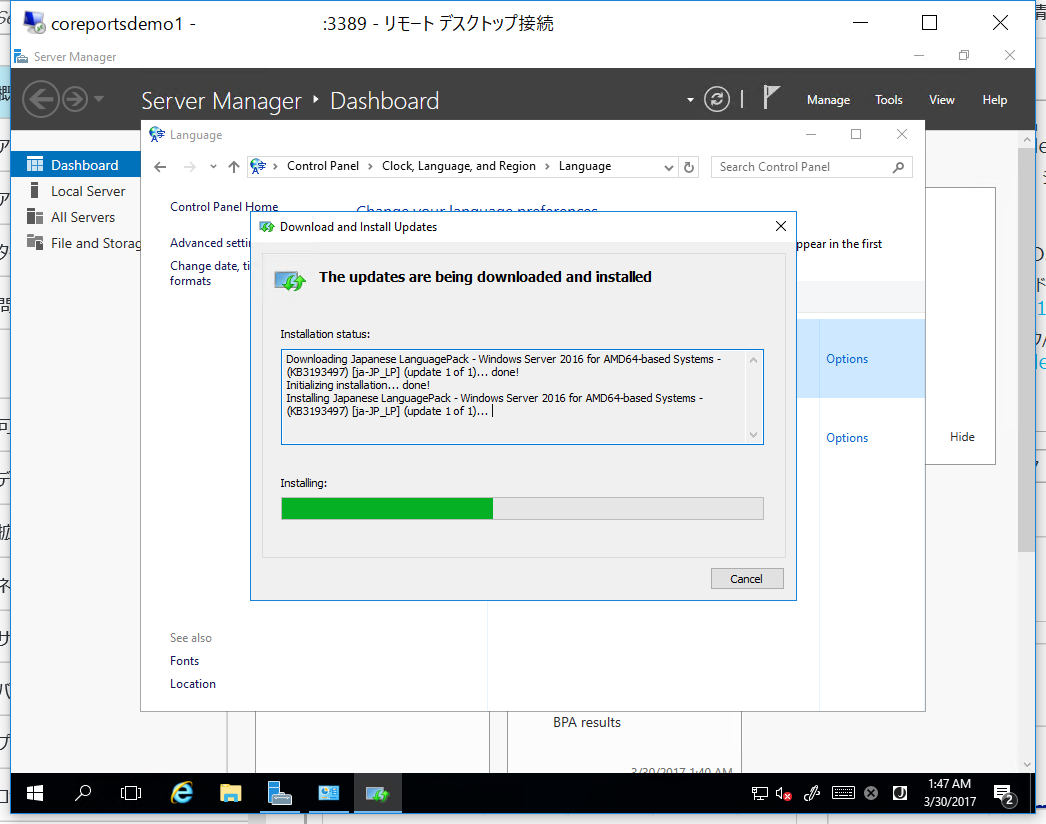Open the View menu

point(941,99)
